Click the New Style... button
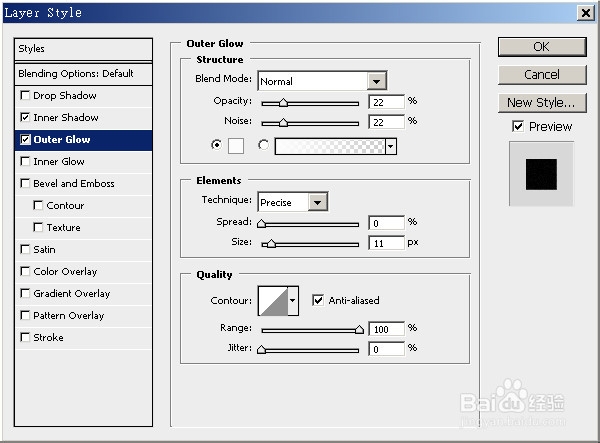Viewport: 600px width, 443px height. coord(542,103)
